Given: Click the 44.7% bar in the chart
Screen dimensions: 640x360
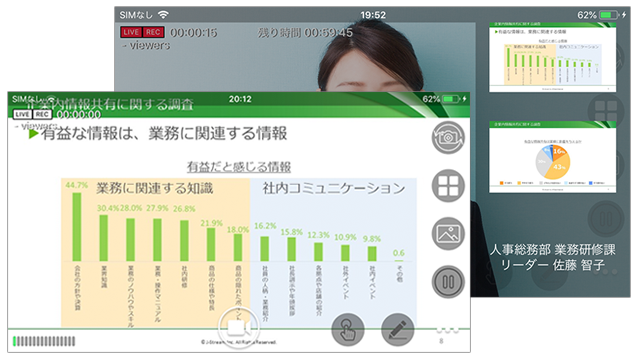Looking at the screenshot, I should click(x=77, y=227).
